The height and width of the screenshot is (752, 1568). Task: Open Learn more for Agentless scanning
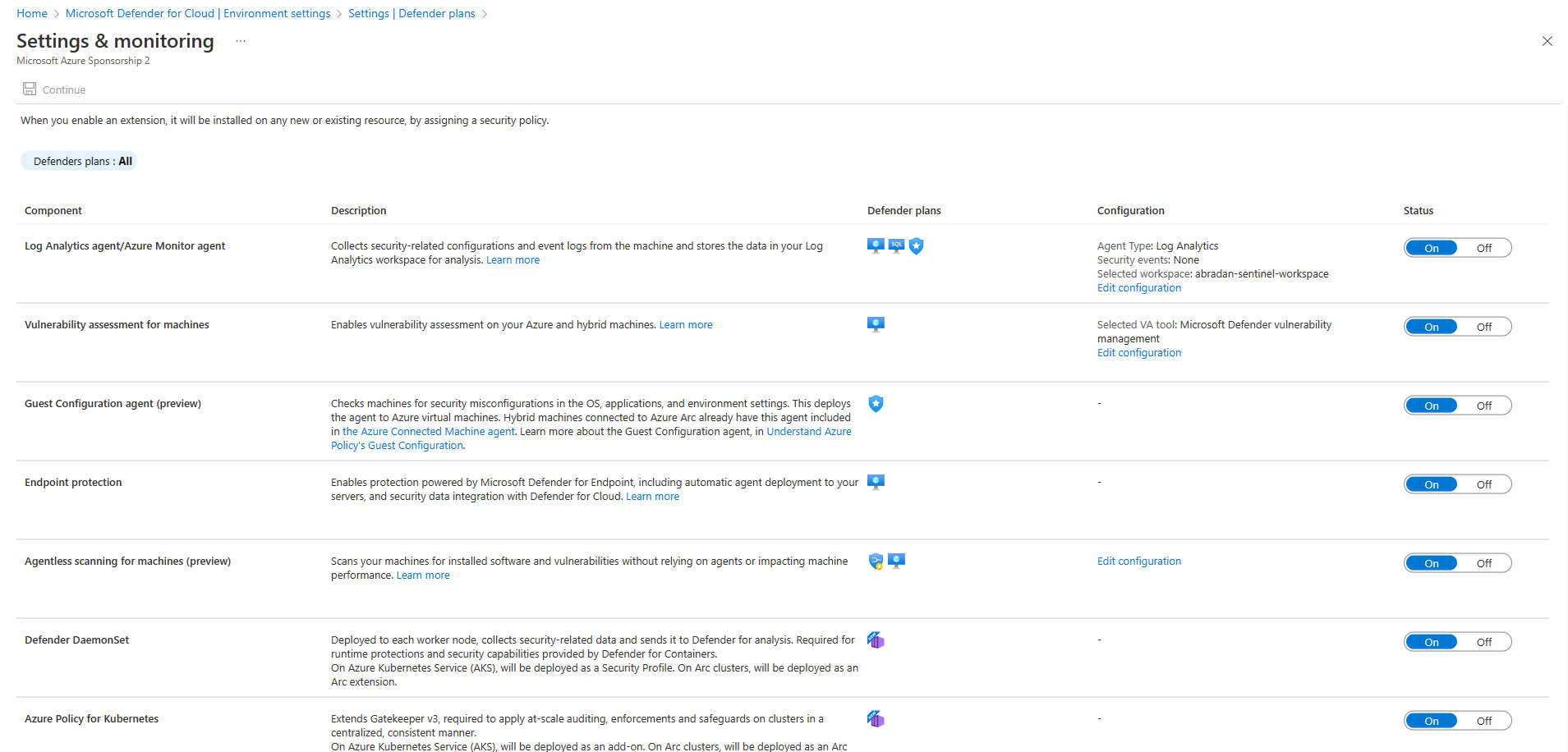423,575
